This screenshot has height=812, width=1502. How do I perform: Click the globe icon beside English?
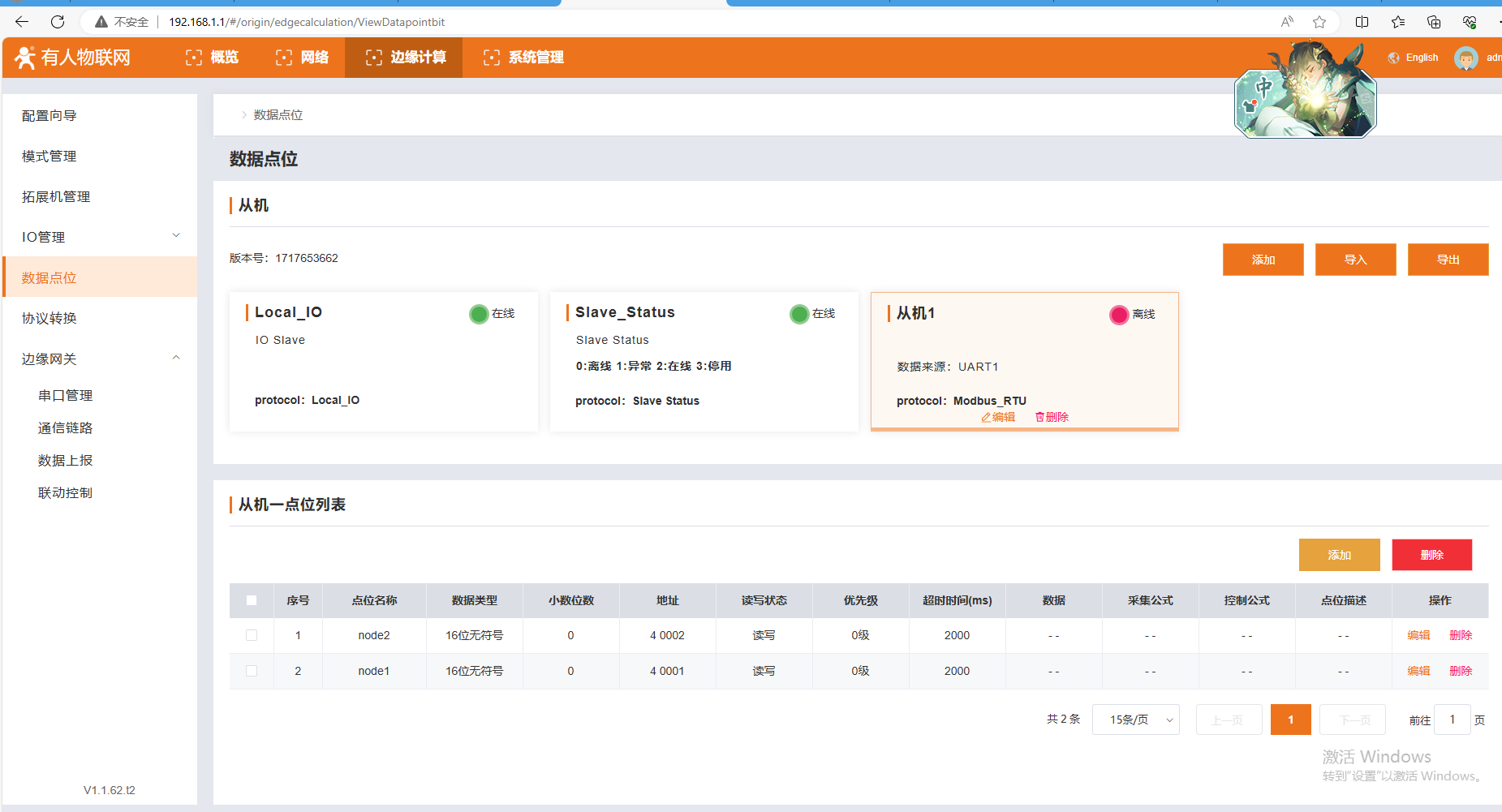click(x=1394, y=58)
